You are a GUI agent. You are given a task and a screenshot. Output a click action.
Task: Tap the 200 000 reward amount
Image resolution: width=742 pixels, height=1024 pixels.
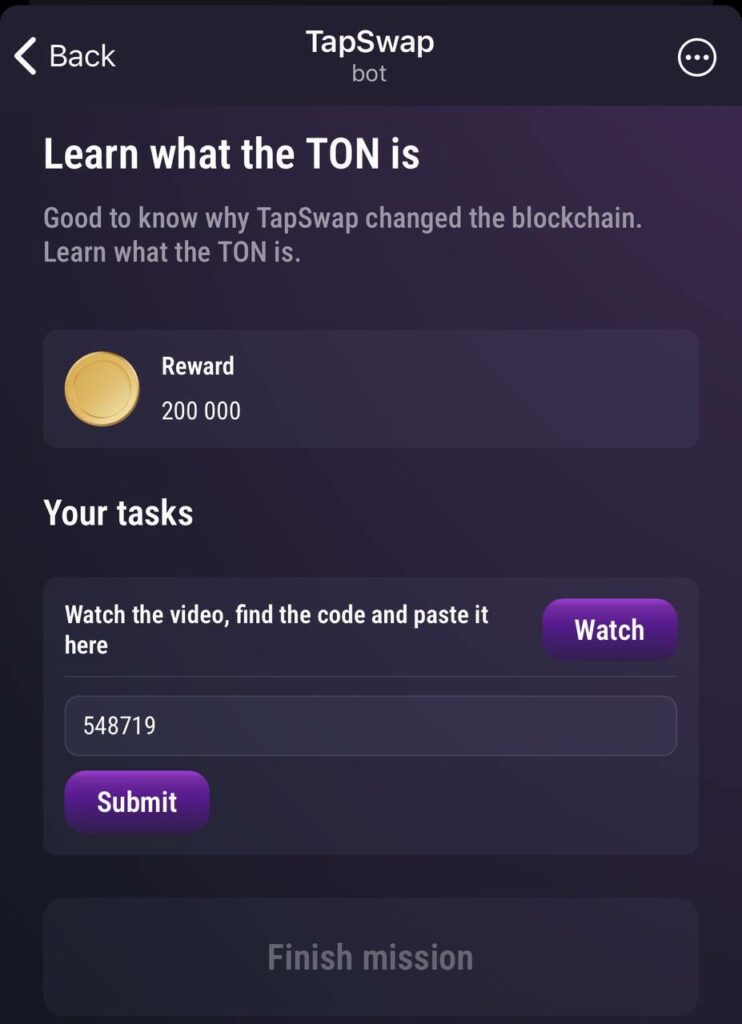(201, 411)
